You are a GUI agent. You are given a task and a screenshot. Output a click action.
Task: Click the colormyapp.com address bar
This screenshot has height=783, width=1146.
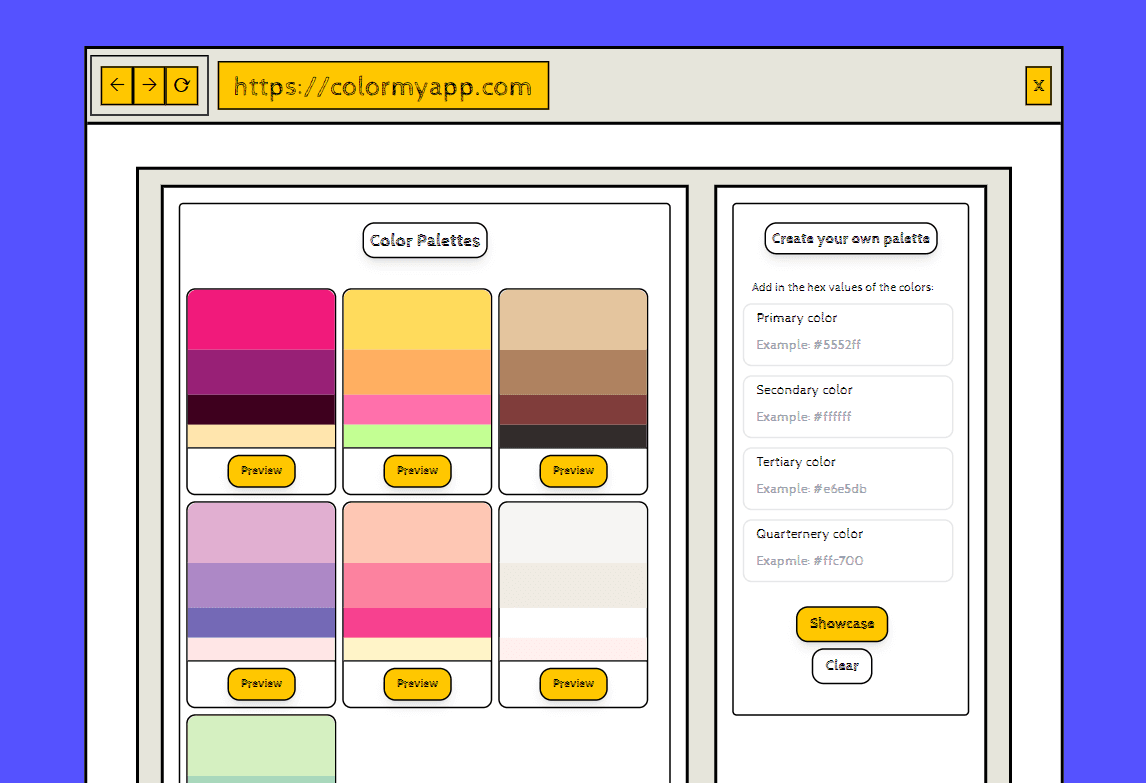[383, 86]
